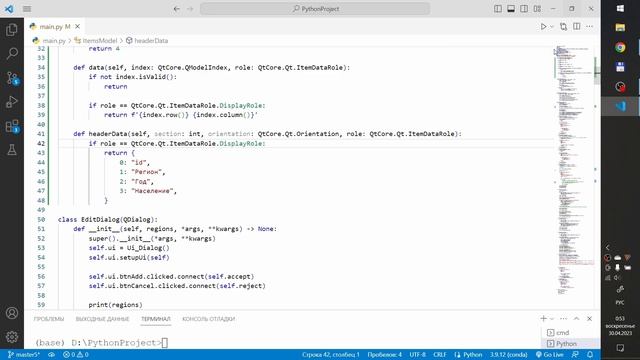Screen dimensions: 640x360
Task: Click the minimap code overview
Action: 574,169
